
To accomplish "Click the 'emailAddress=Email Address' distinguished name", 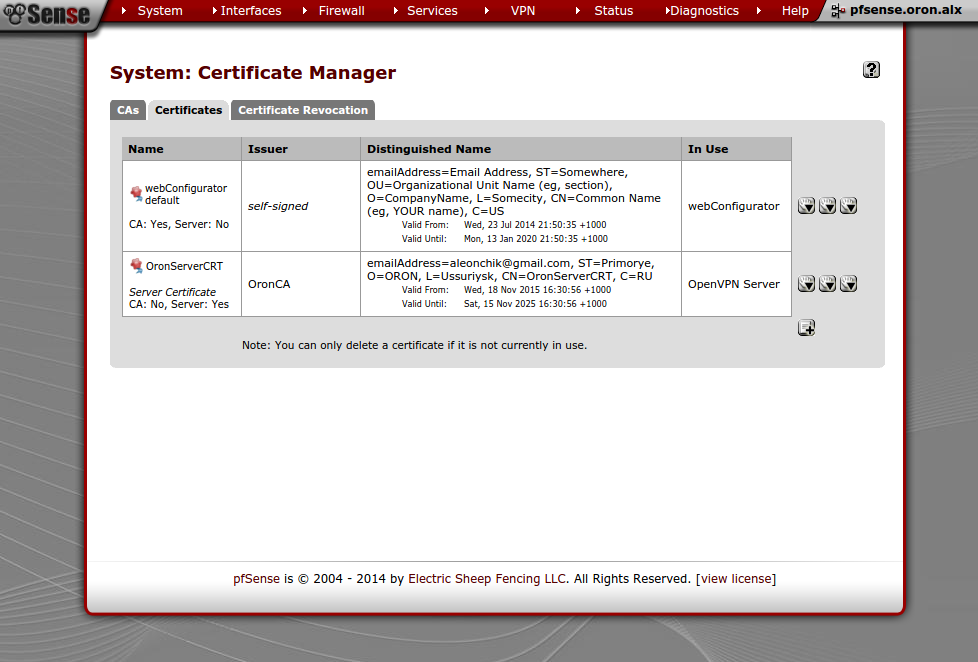I will [513, 192].
